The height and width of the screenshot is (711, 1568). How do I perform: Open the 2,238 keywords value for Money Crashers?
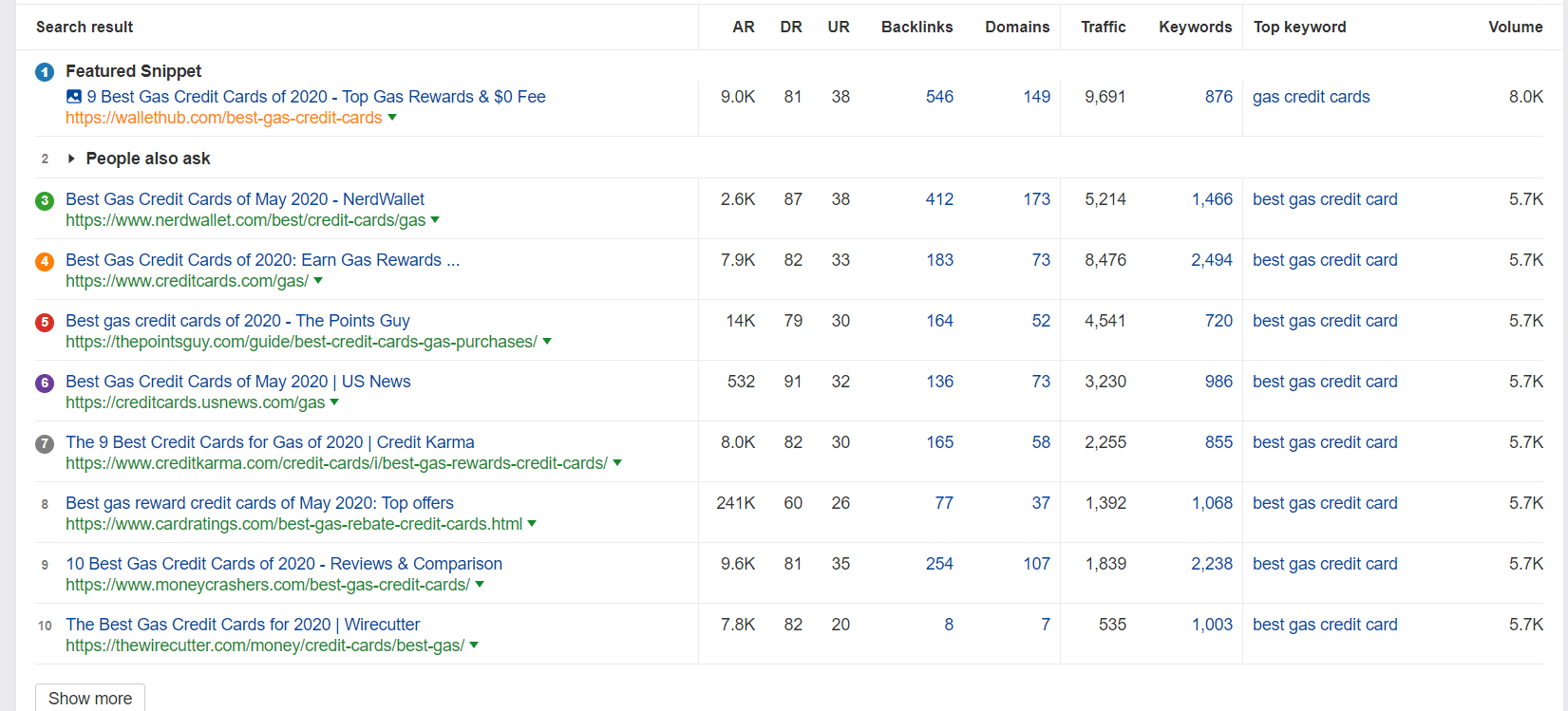pyautogui.click(x=1212, y=564)
